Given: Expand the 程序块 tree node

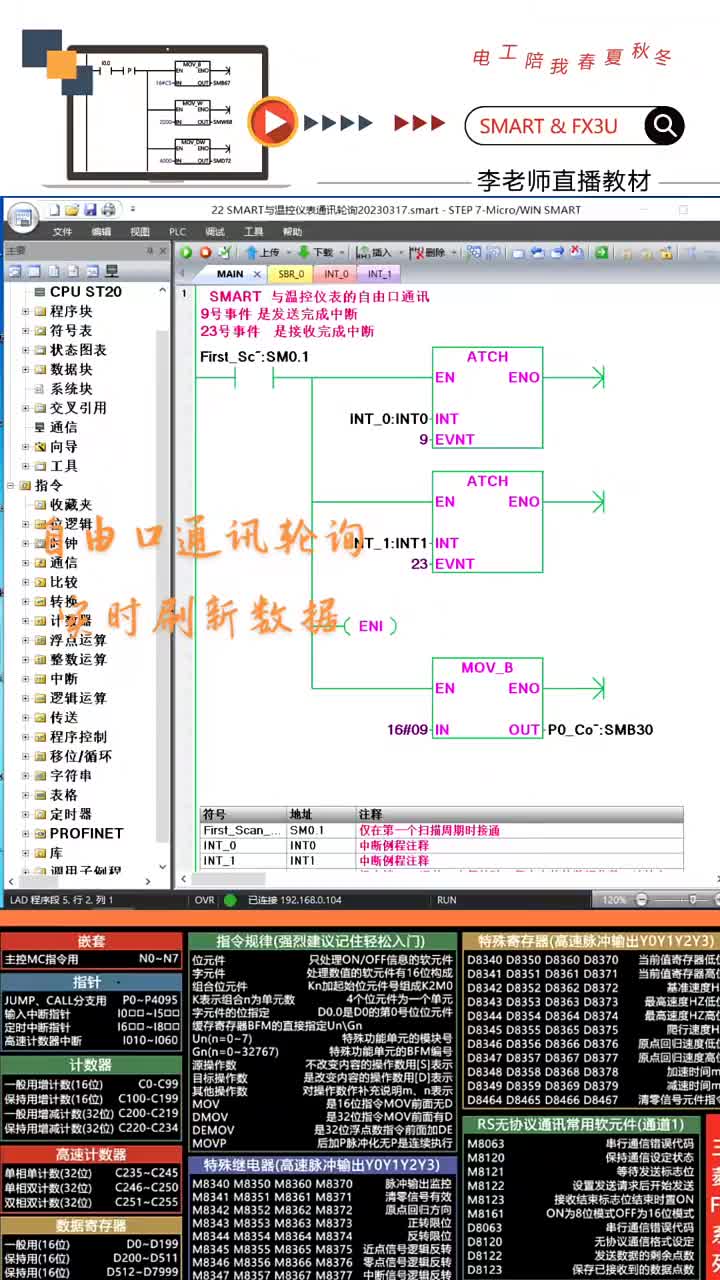Looking at the screenshot, I should pos(26,312).
